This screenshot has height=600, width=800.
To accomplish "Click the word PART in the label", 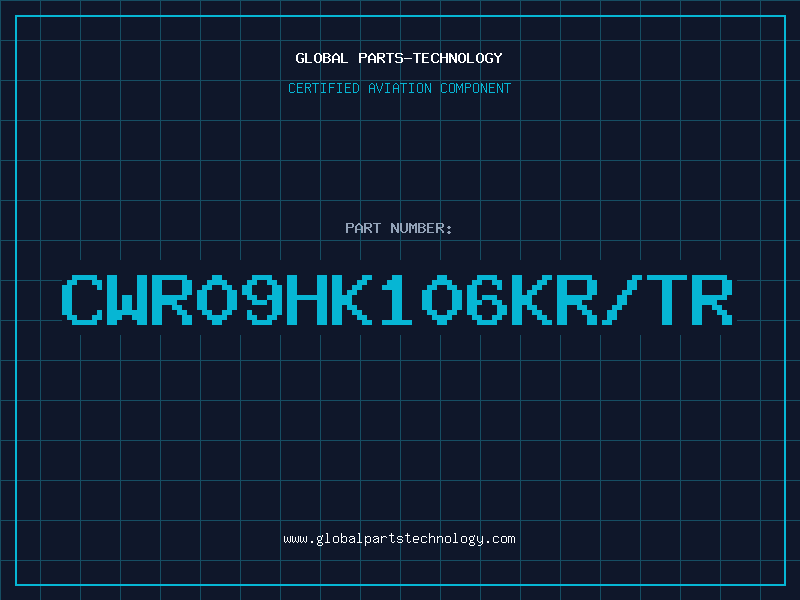I will point(363,228).
